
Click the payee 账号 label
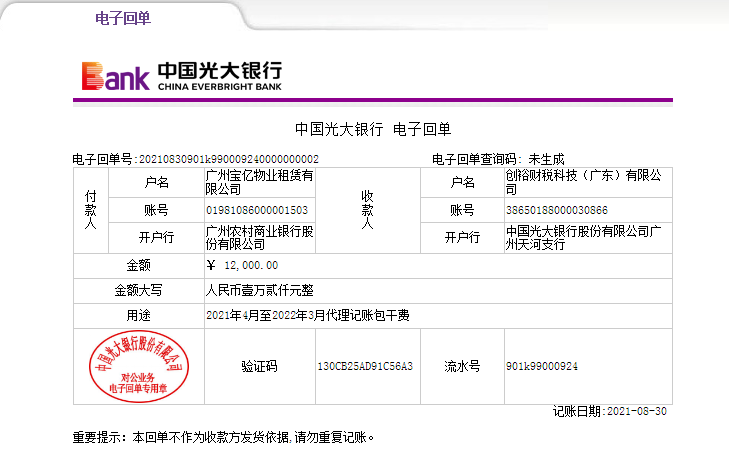tap(462, 210)
